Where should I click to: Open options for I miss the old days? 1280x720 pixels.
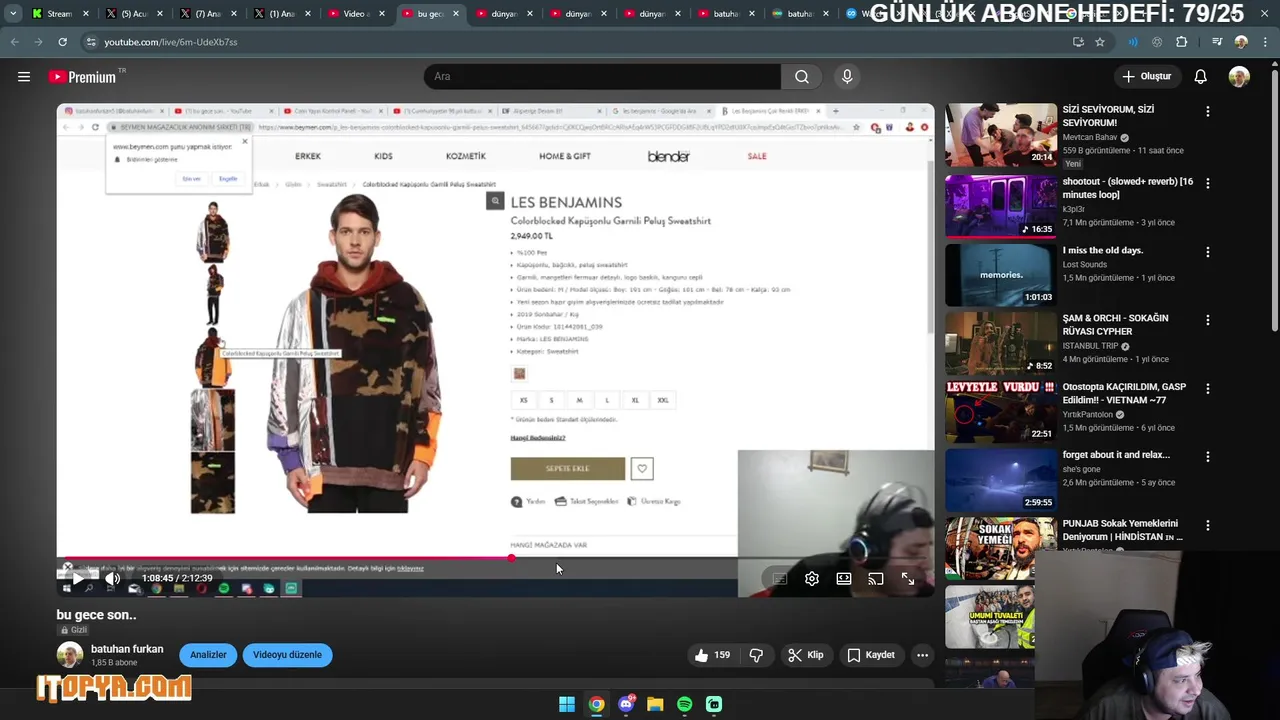tap(1208, 253)
